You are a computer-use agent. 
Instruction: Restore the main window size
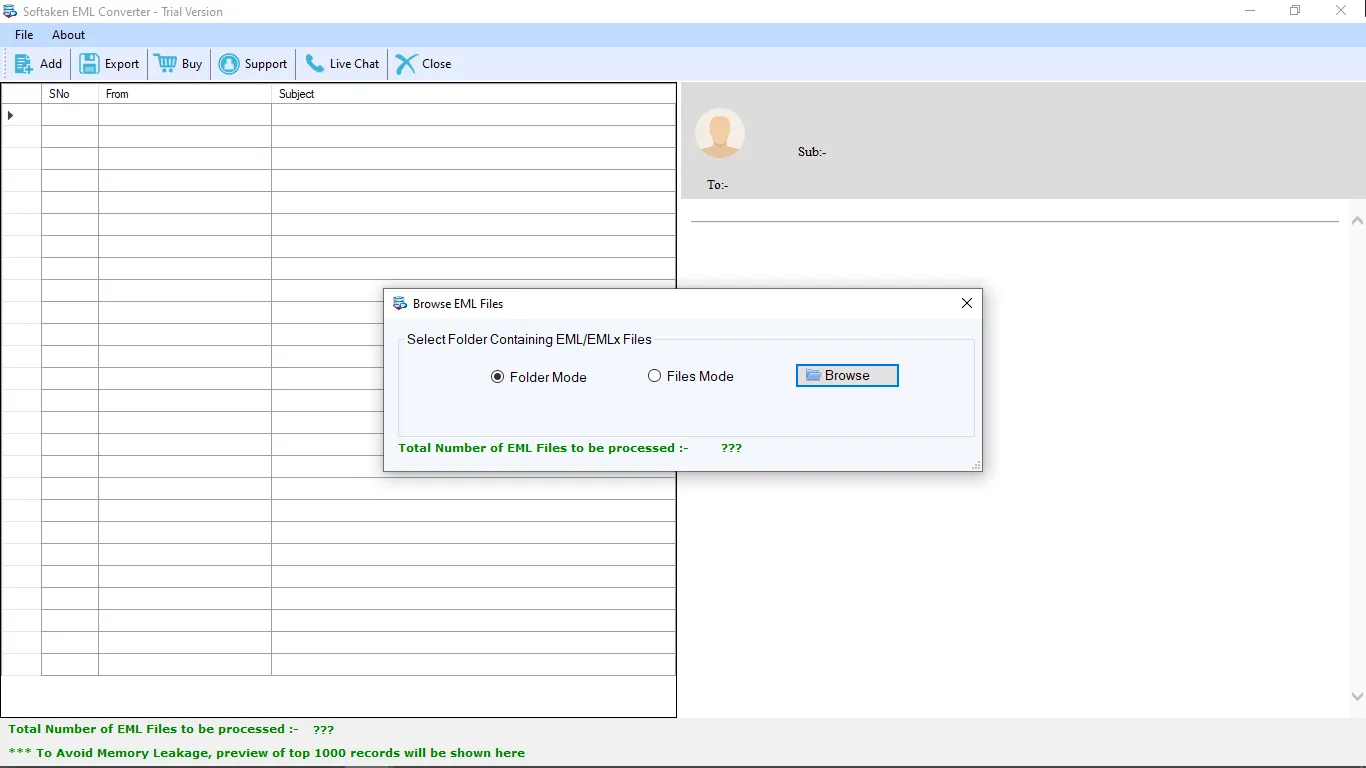(x=1295, y=11)
